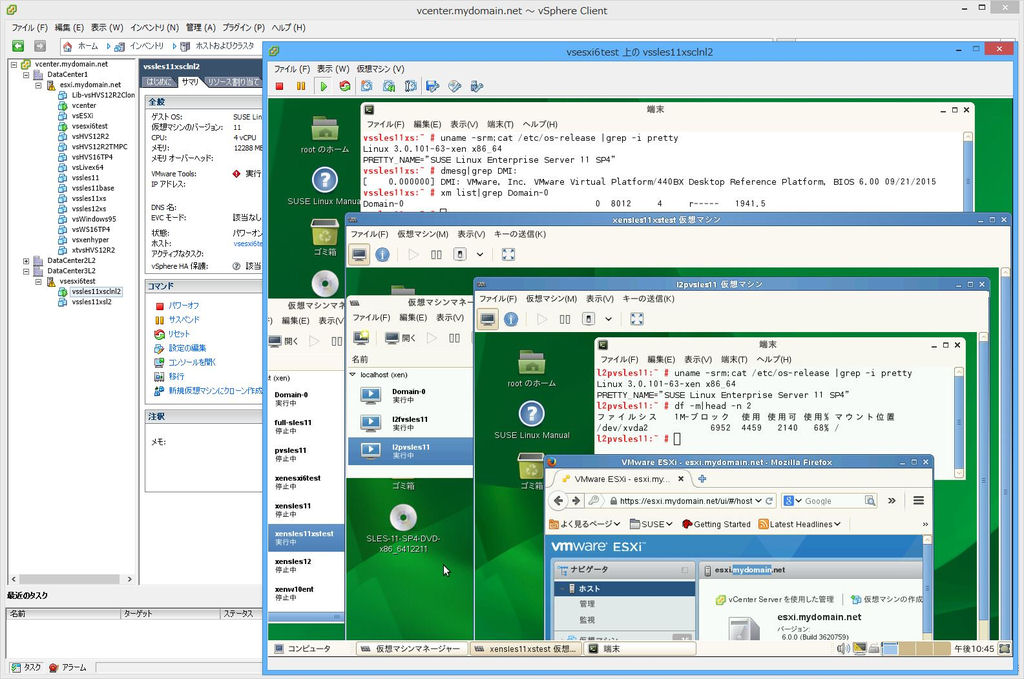Click the USB device connect icon

[477, 86]
